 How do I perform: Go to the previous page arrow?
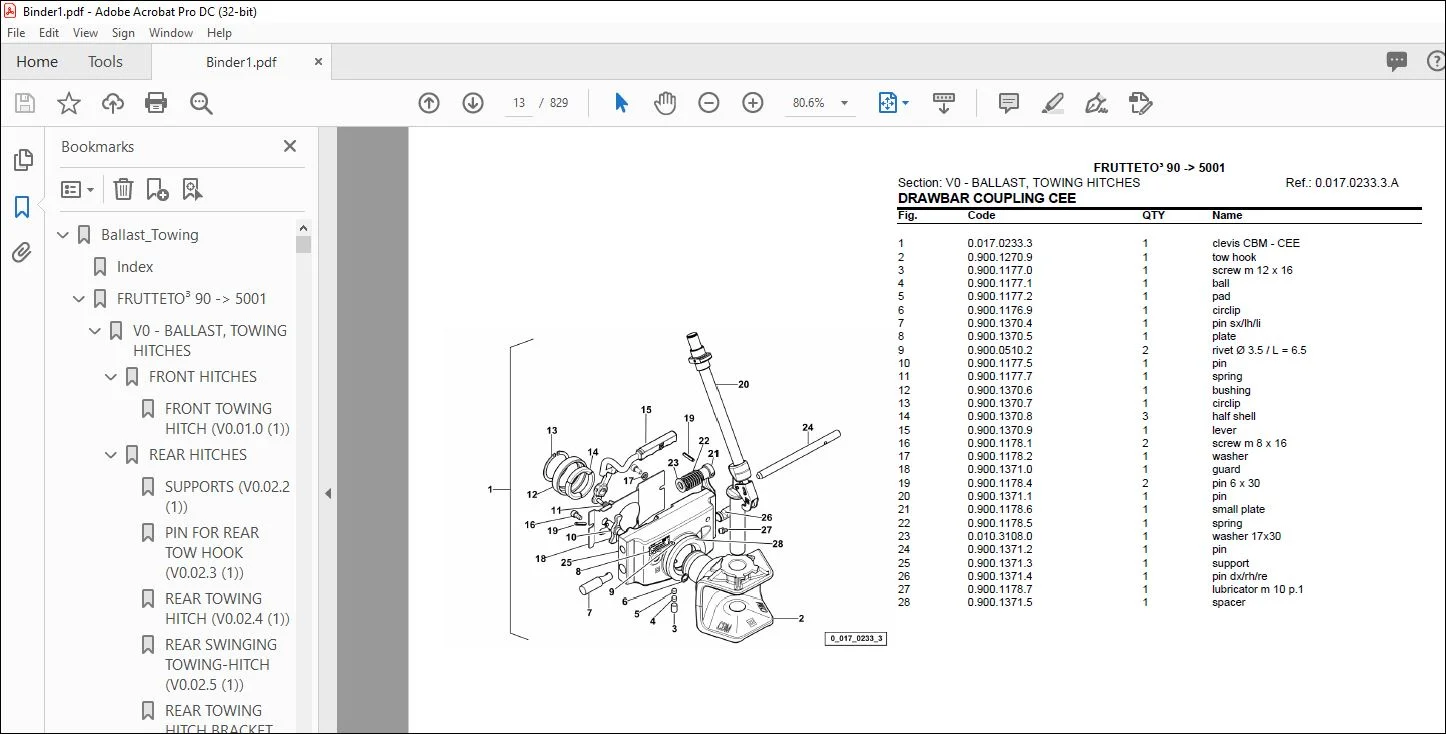(429, 103)
